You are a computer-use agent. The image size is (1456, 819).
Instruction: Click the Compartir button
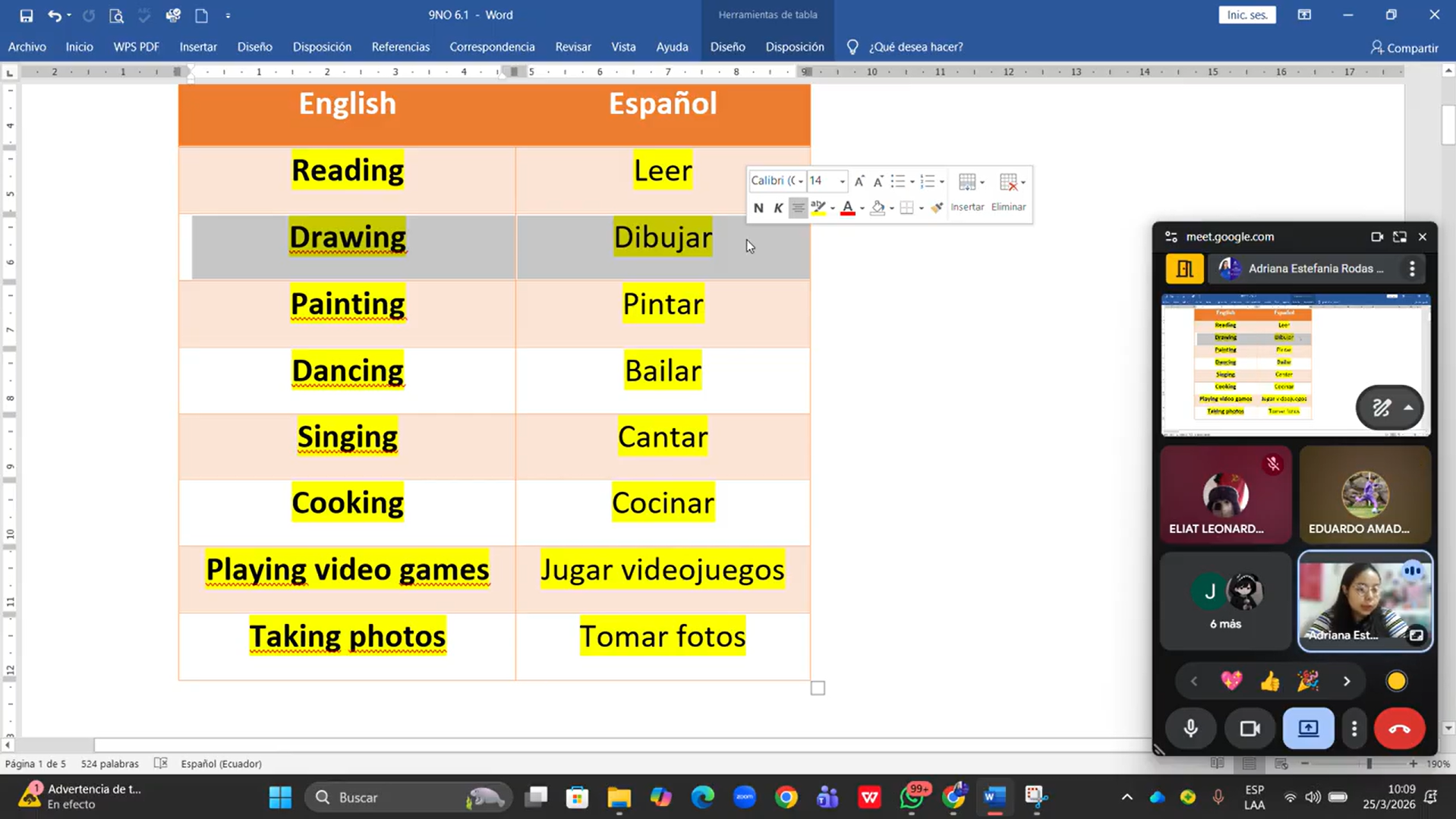[x=1404, y=48]
